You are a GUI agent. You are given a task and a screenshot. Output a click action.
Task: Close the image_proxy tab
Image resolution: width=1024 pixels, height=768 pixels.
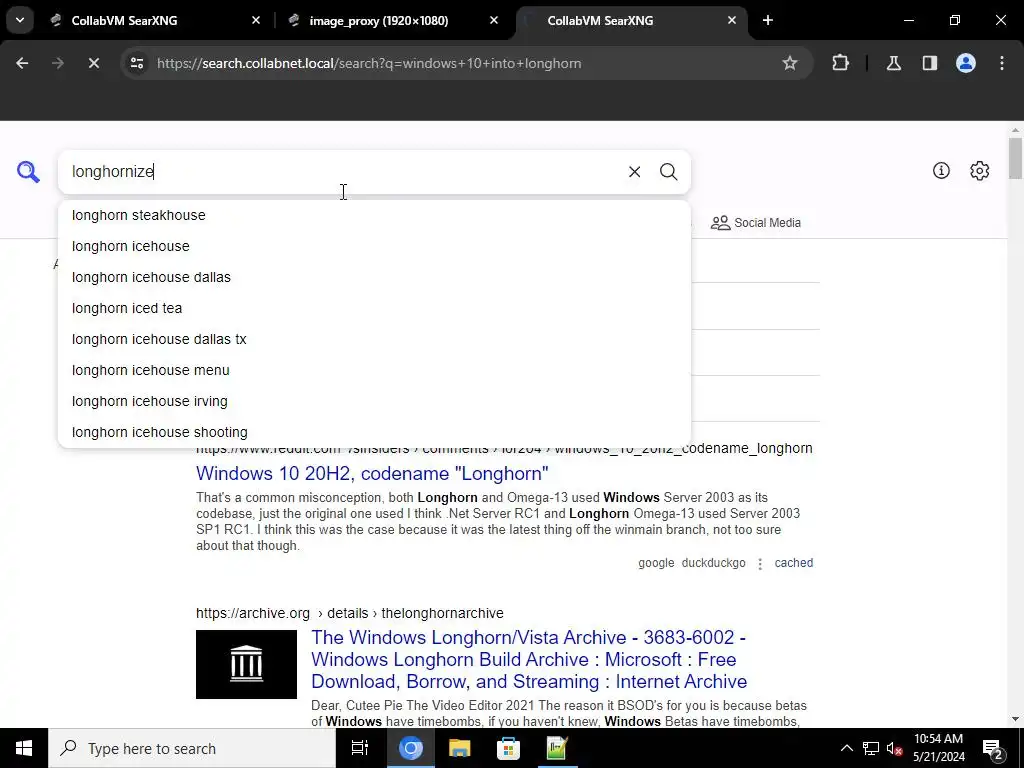point(494,20)
